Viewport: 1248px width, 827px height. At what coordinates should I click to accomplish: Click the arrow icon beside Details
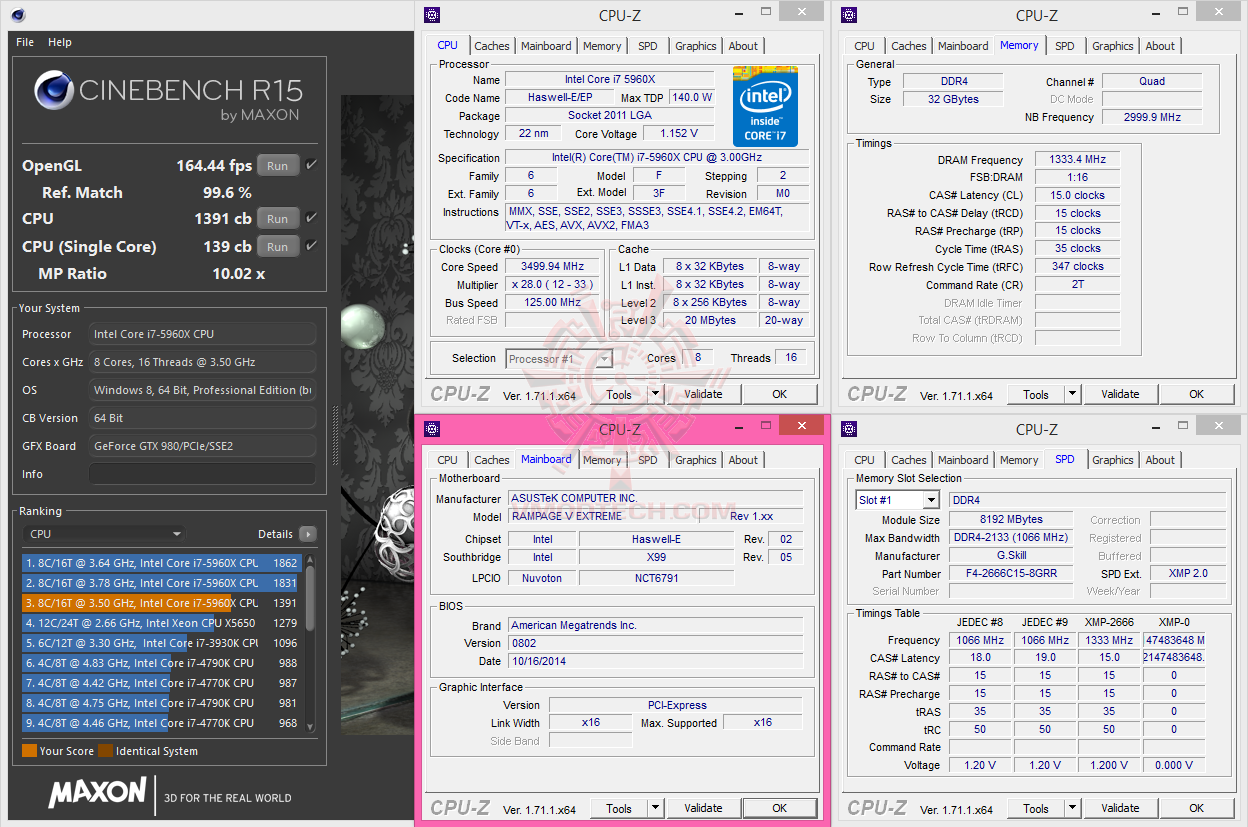[307, 534]
